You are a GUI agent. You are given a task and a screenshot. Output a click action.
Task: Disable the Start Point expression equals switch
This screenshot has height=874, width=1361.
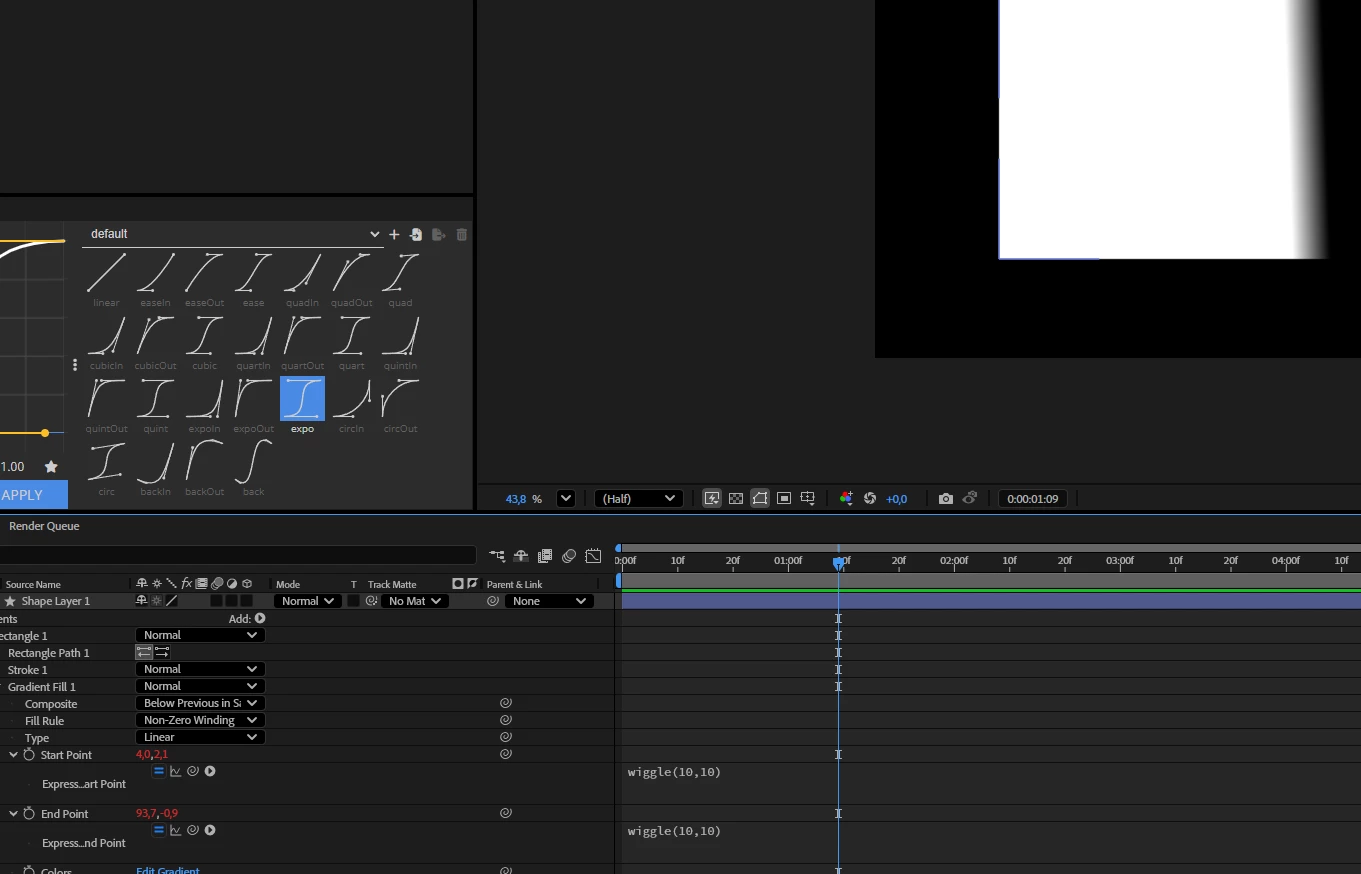click(x=158, y=771)
